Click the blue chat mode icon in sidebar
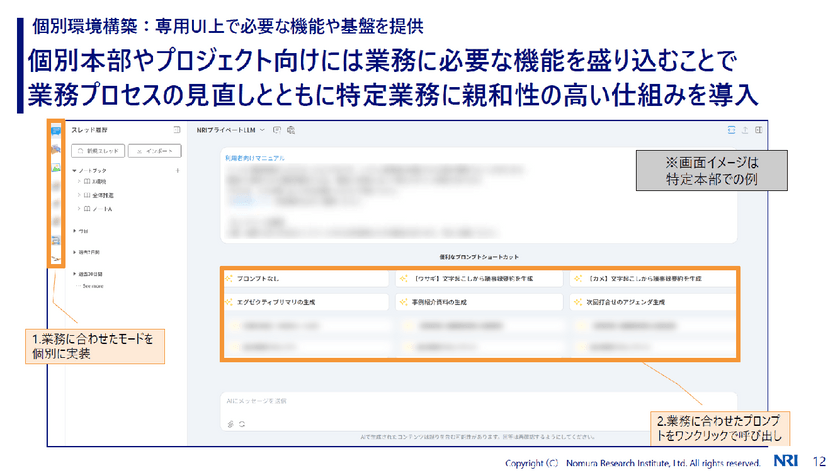This screenshot has height=472, width=840. click(x=57, y=131)
